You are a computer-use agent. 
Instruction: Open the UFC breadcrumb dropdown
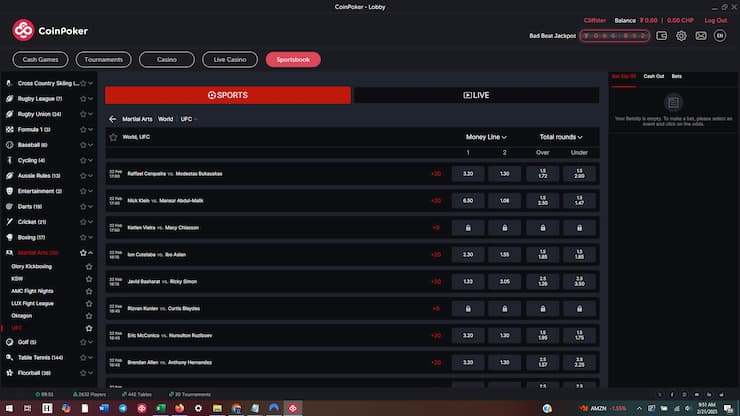[189, 119]
